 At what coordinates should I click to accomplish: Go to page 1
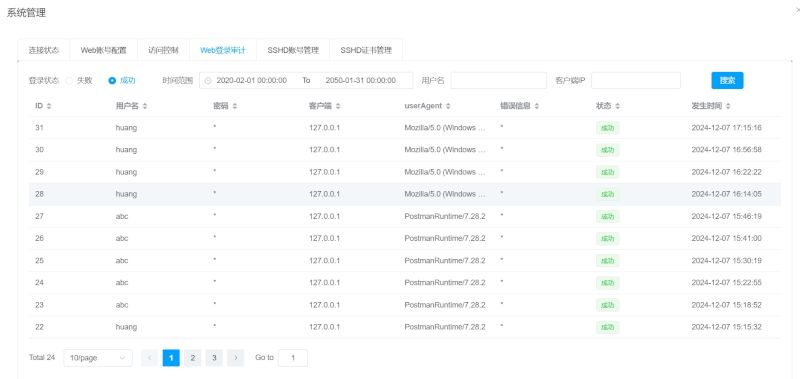(171, 358)
